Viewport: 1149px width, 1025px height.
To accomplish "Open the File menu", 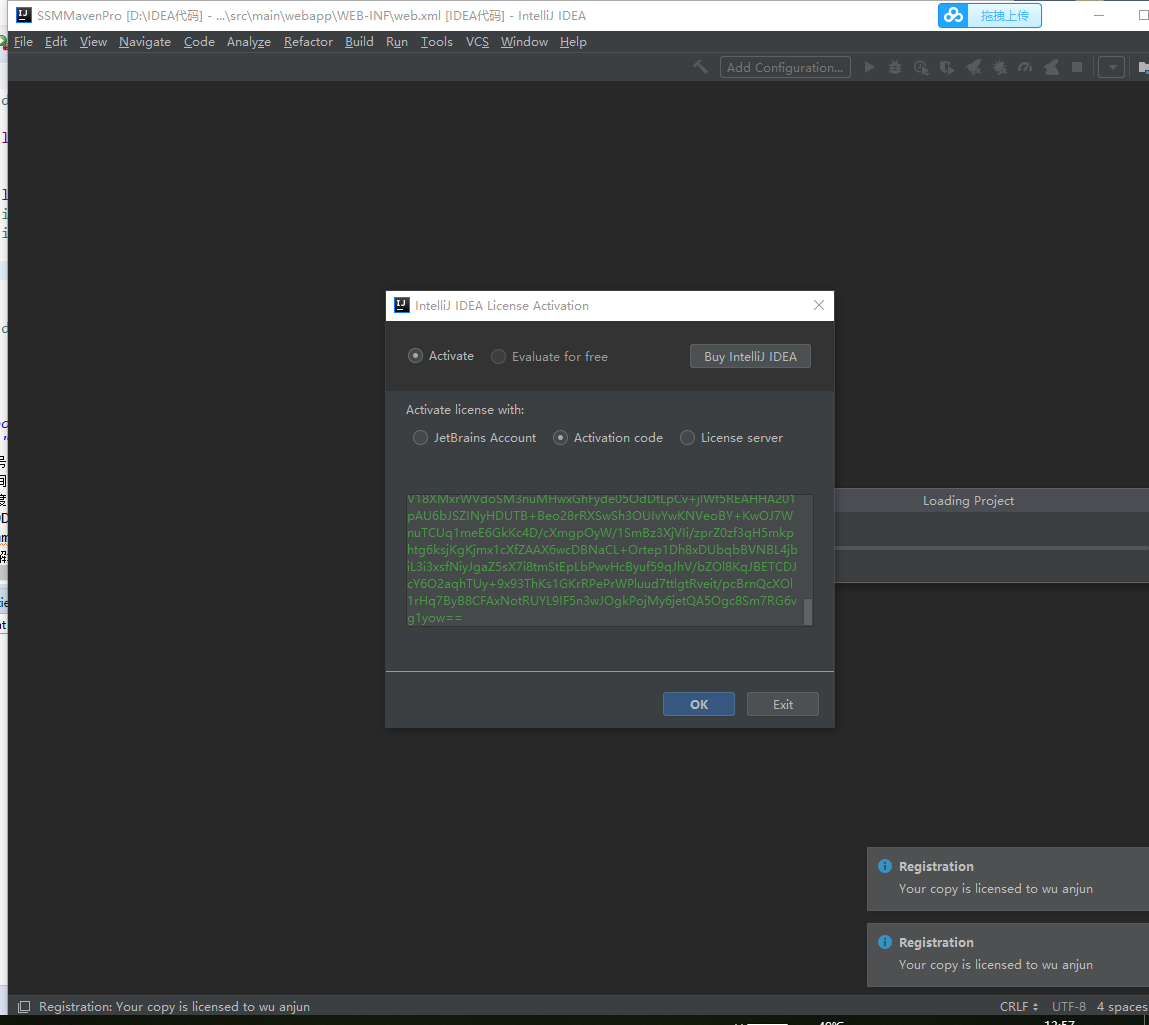I will pos(23,42).
